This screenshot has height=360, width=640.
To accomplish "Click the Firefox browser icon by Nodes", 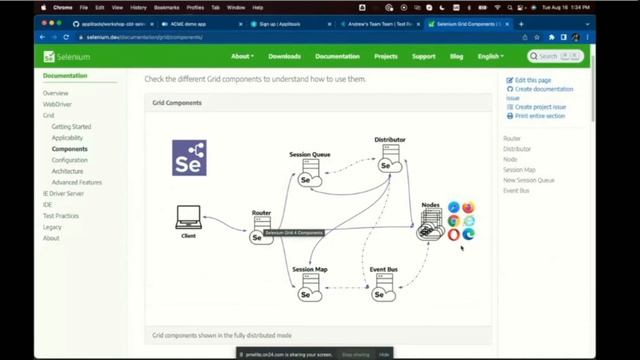I will (468, 207).
